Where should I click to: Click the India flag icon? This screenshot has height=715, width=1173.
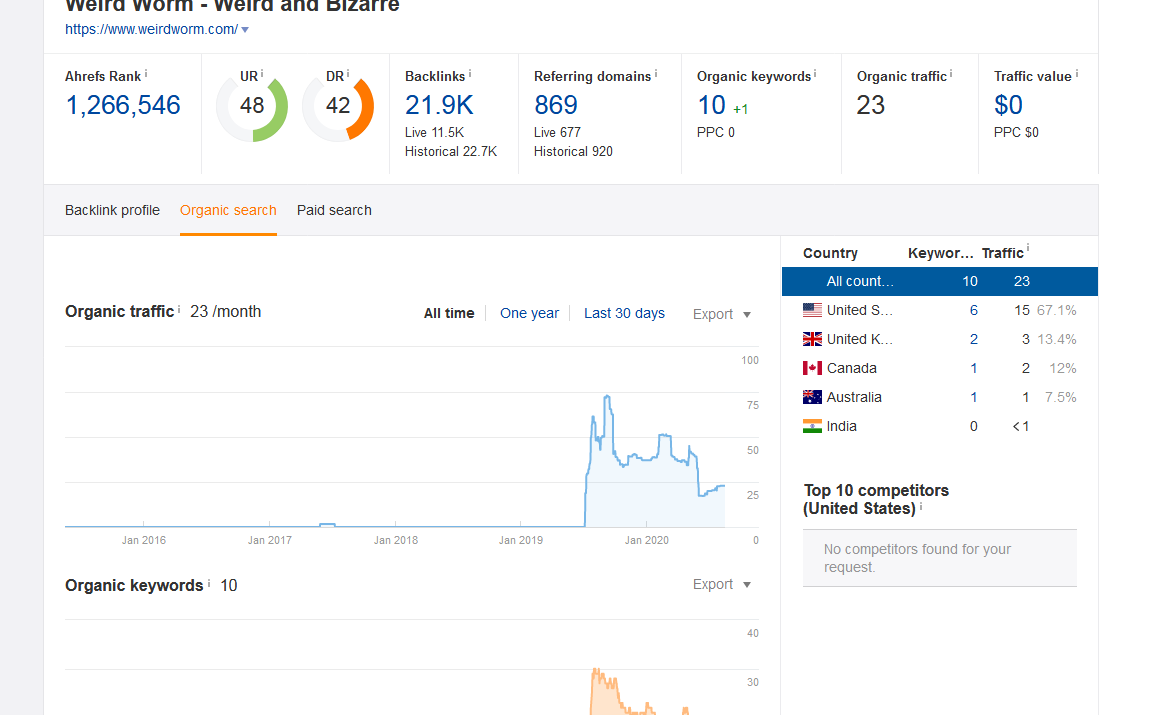pos(812,426)
